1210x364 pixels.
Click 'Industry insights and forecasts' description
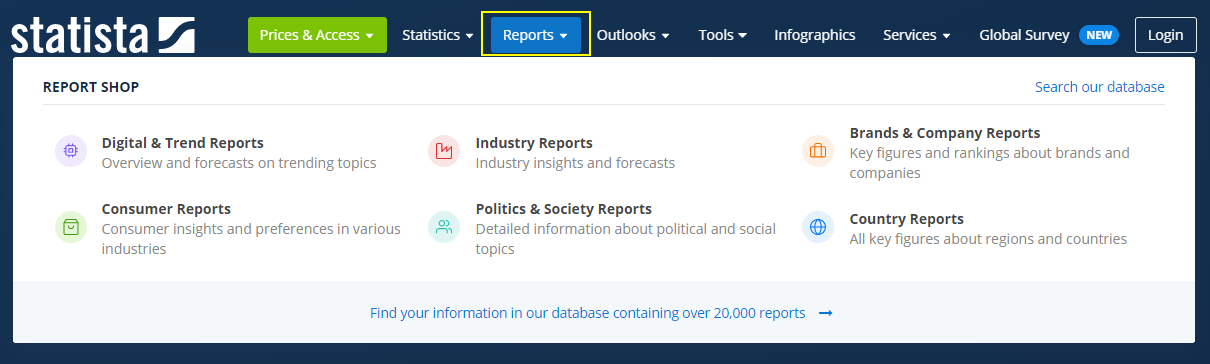(x=575, y=163)
